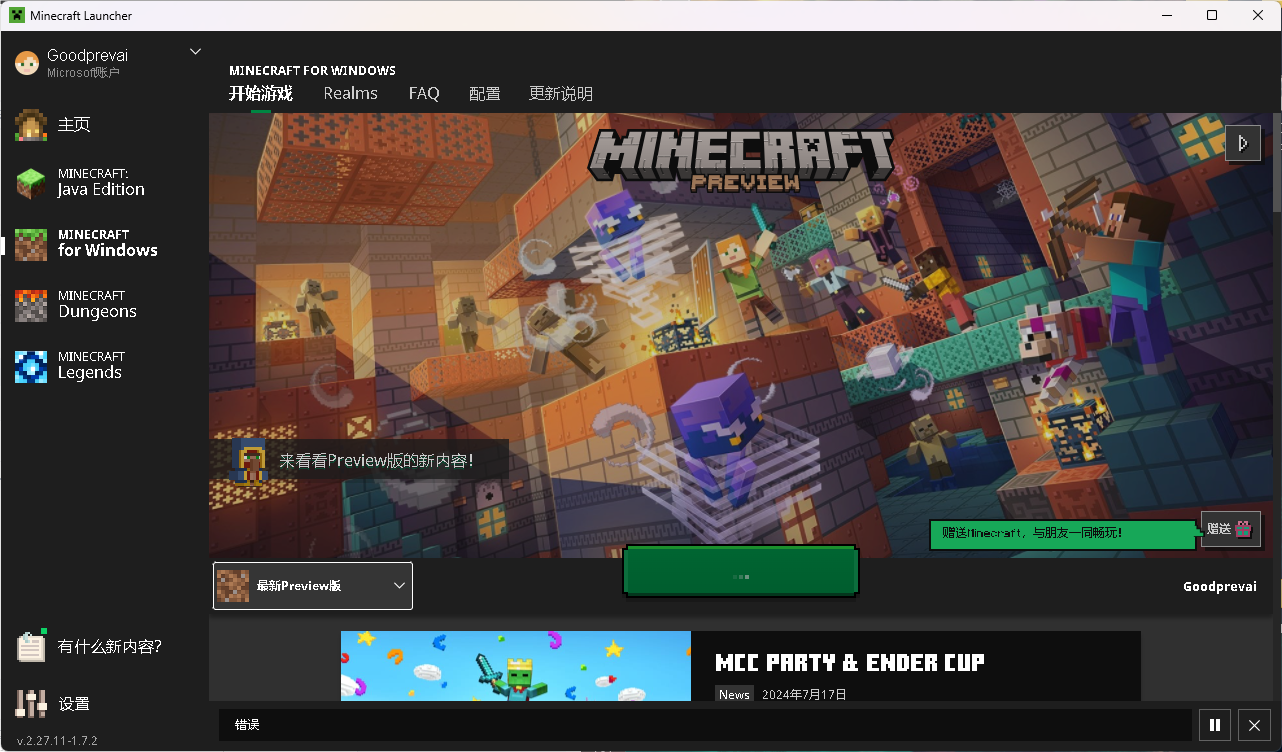Screen dimensions: 1282x752
Task: Open the 有什么新内容 clipboard icon
Action: pyautogui.click(x=31, y=646)
